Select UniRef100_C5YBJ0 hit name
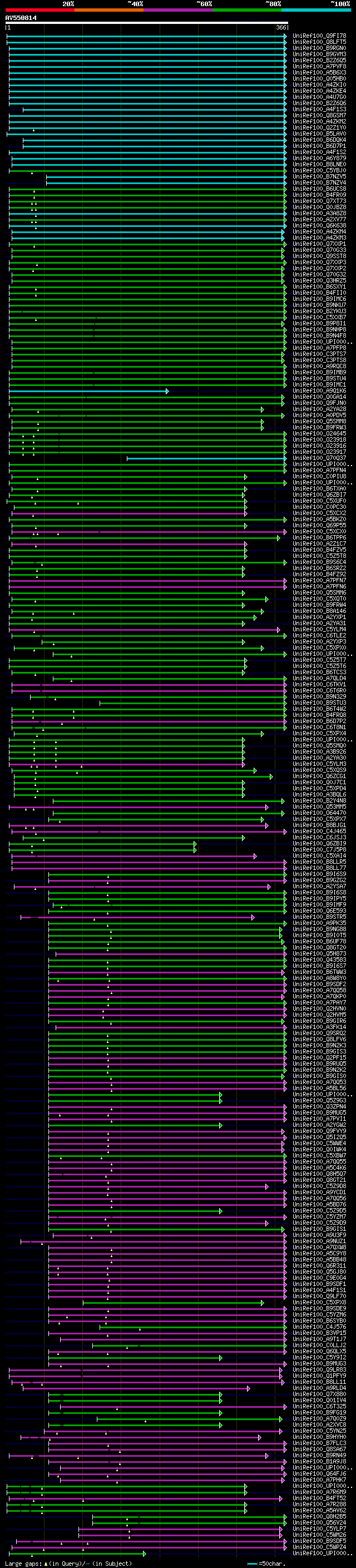The height and width of the screenshot is (1568, 356). click(x=319, y=170)
